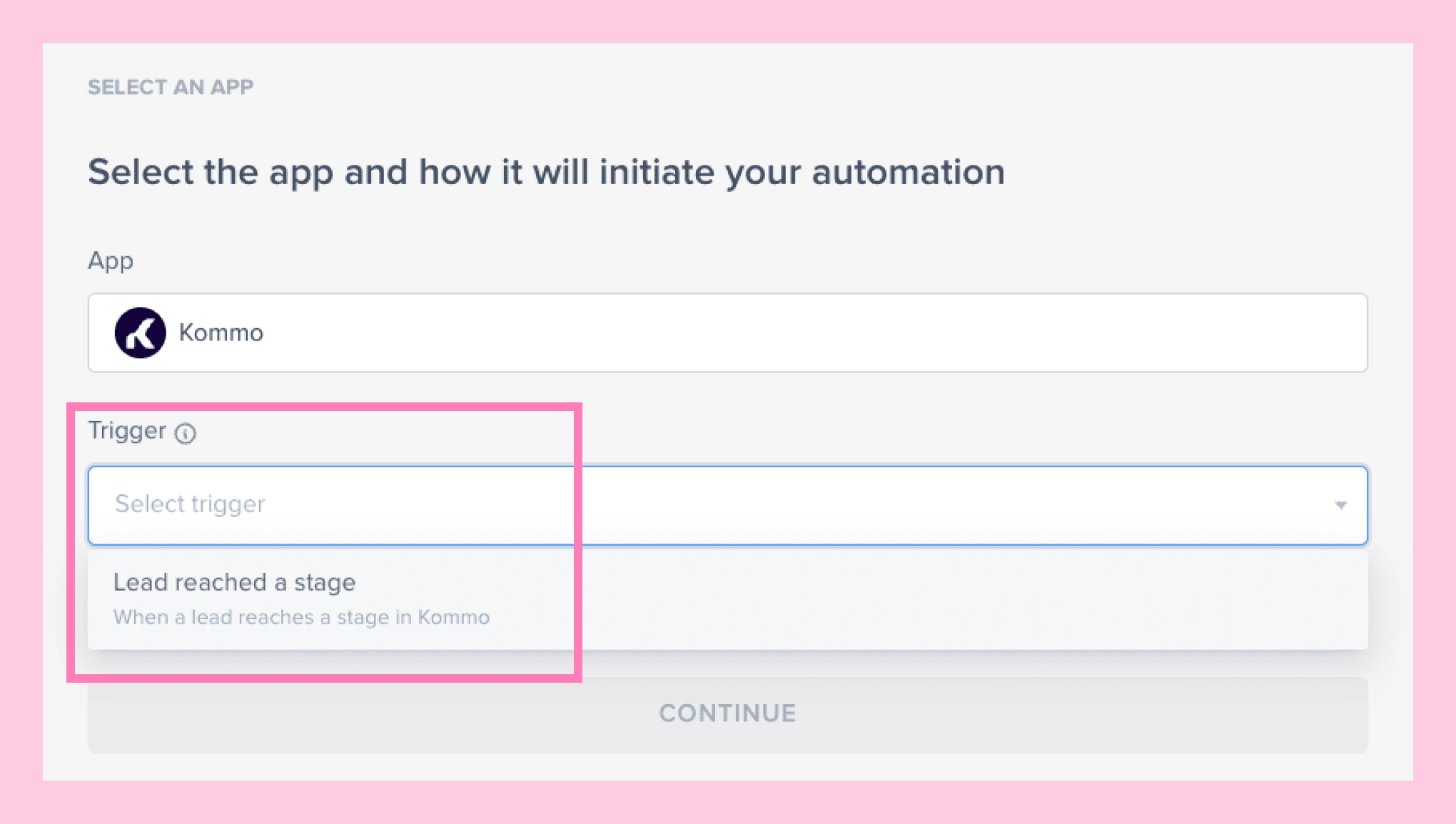
Task: Click the Kommo logo icon
Action: [x=140, y=333]
